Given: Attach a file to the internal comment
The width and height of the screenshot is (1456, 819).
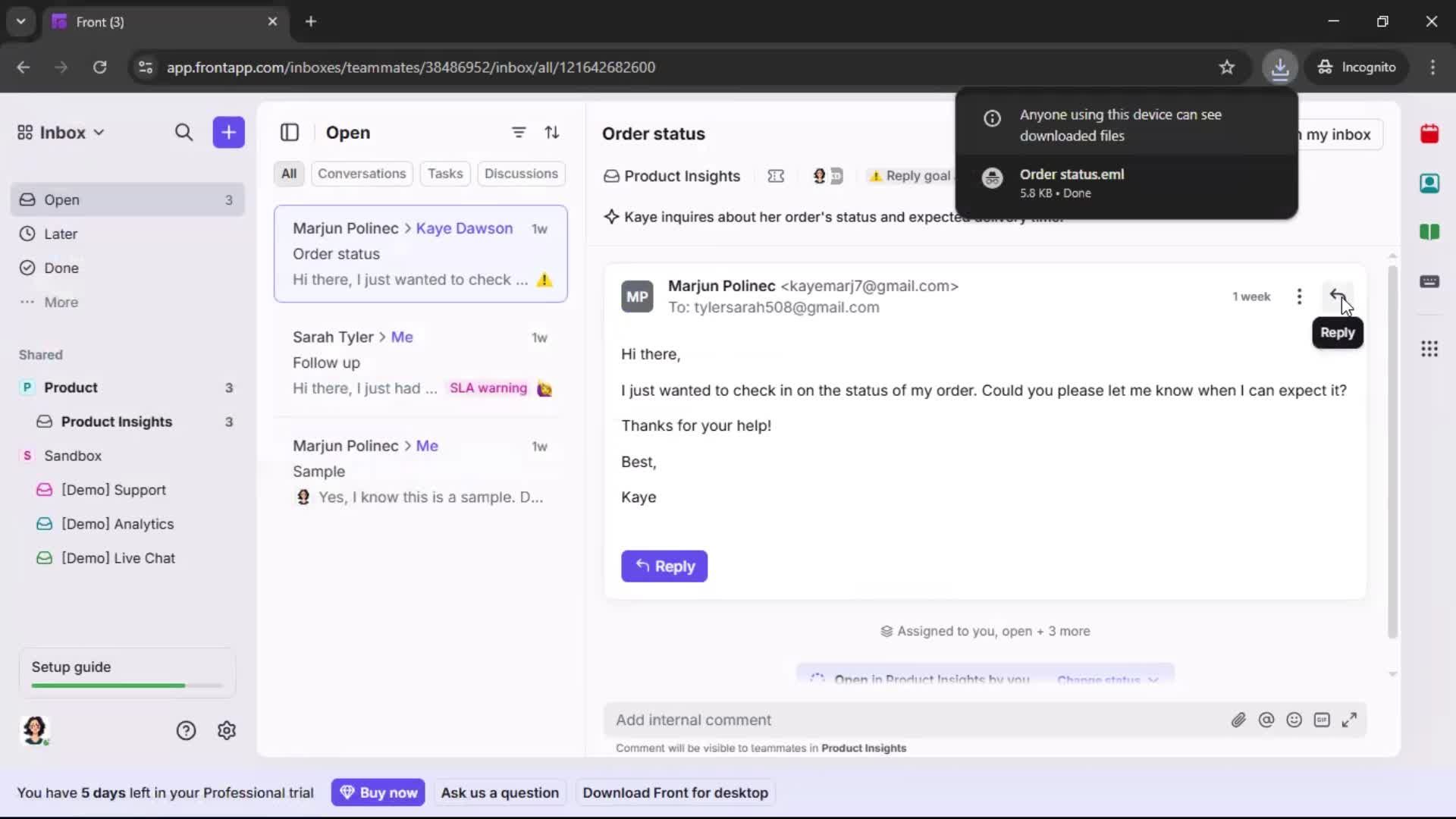Looking at the screenshot, I should pos(1239,720).
